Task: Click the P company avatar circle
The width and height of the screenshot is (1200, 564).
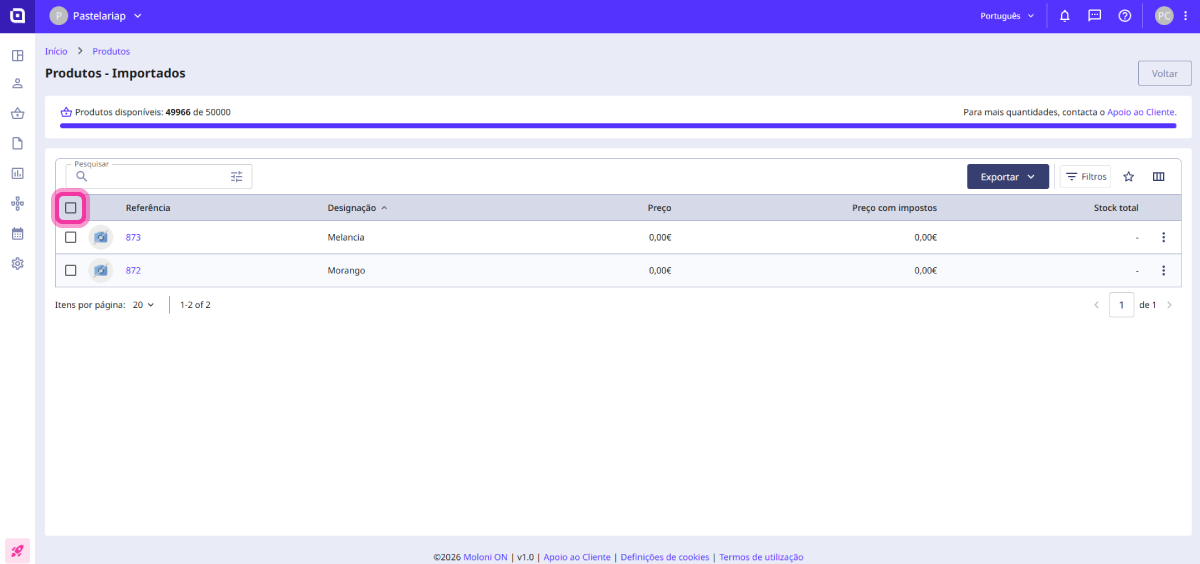Action: pyautogui.click(x=58, y=16)
